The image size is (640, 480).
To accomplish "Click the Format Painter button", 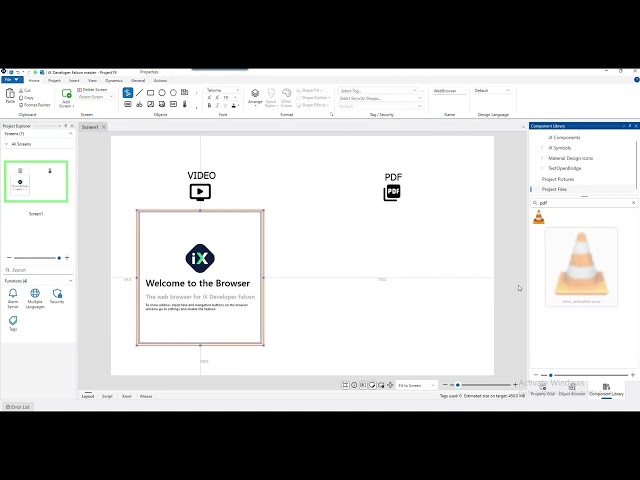I will coord(36,104).
